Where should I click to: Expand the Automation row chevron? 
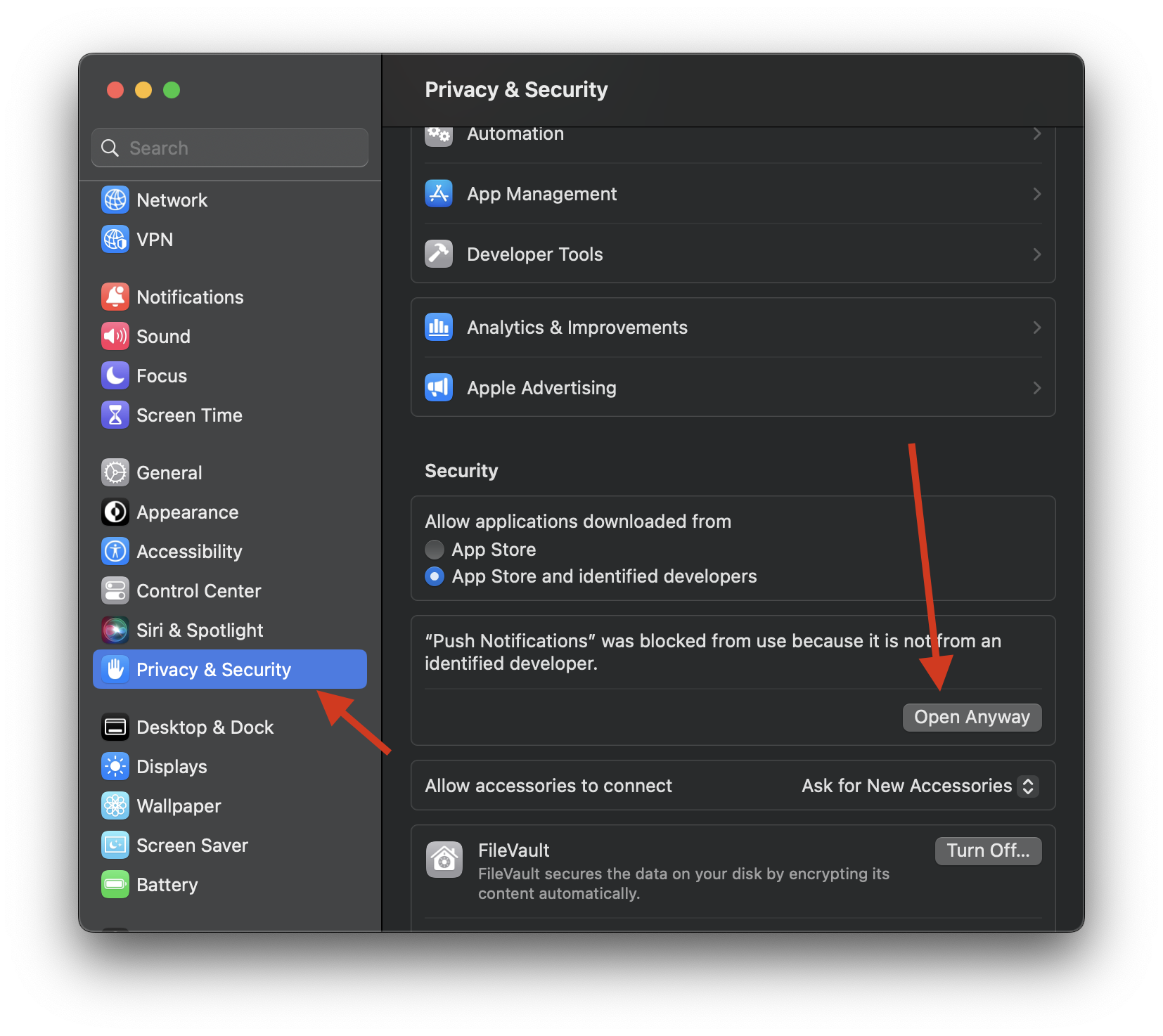coord(1036,134)
